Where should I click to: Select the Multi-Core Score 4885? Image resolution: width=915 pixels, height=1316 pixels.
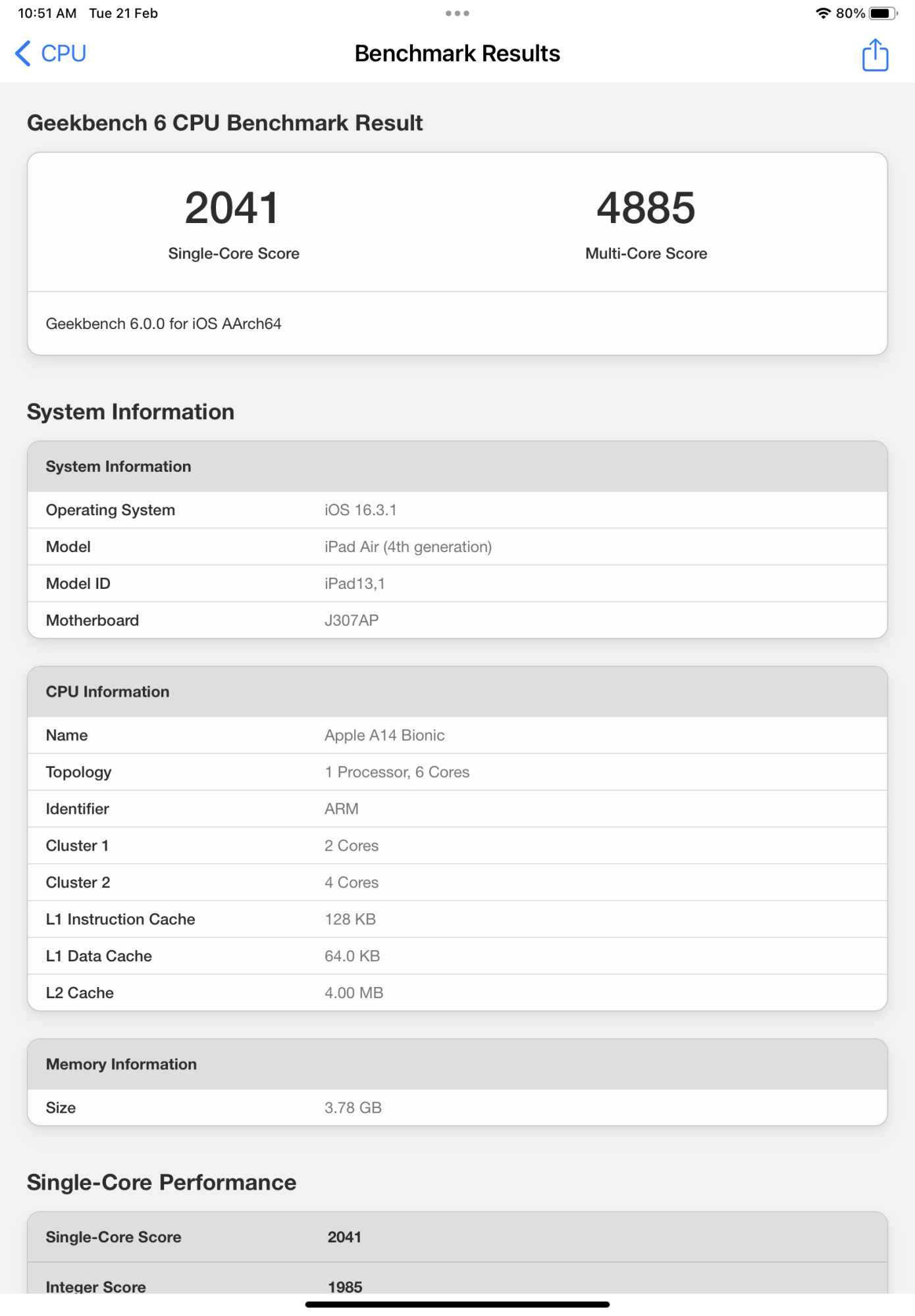[x=646, y=209]
